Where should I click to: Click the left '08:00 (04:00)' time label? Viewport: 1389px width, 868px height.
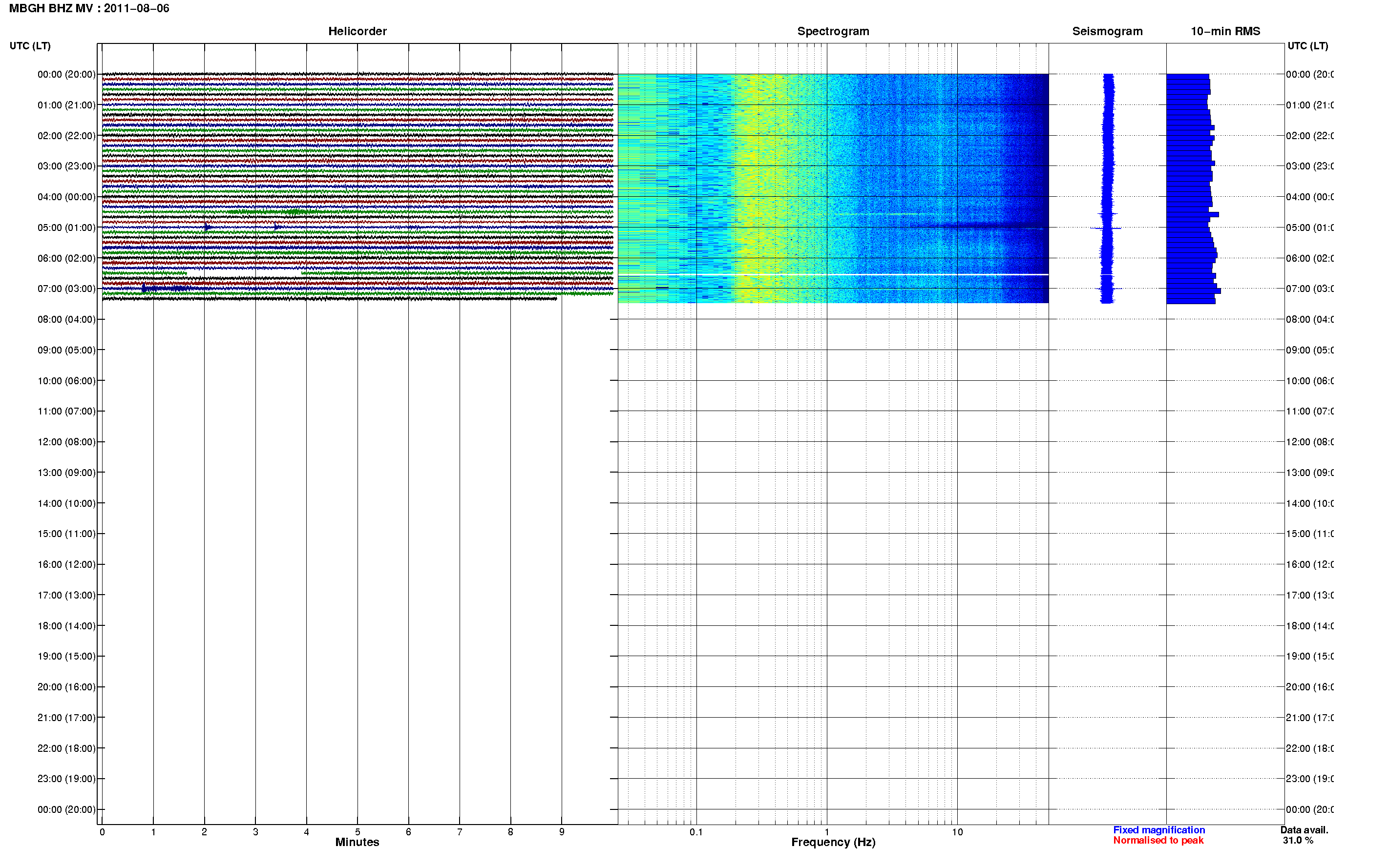pyautogui.click(x=66, y=320)
